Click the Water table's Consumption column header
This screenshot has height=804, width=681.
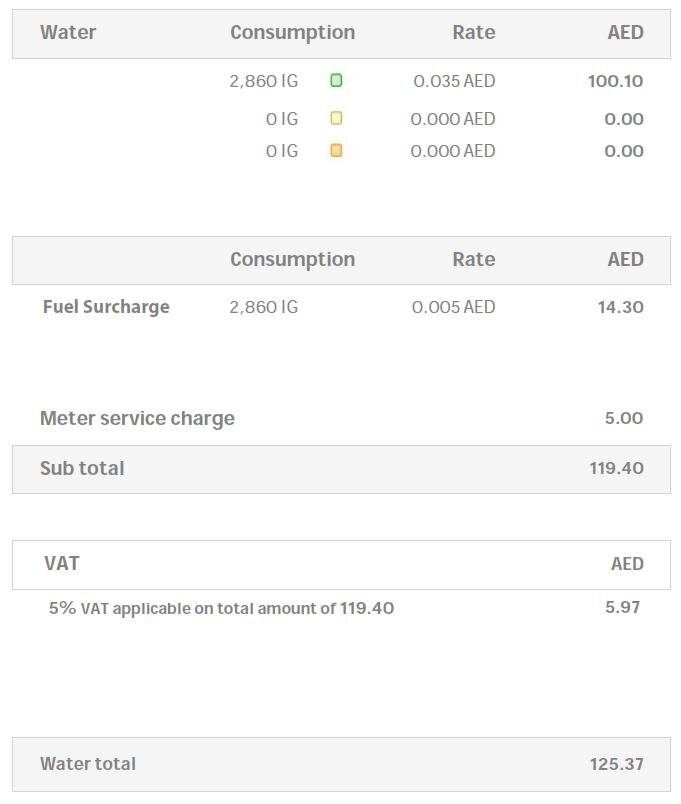(x=292, y=32)
